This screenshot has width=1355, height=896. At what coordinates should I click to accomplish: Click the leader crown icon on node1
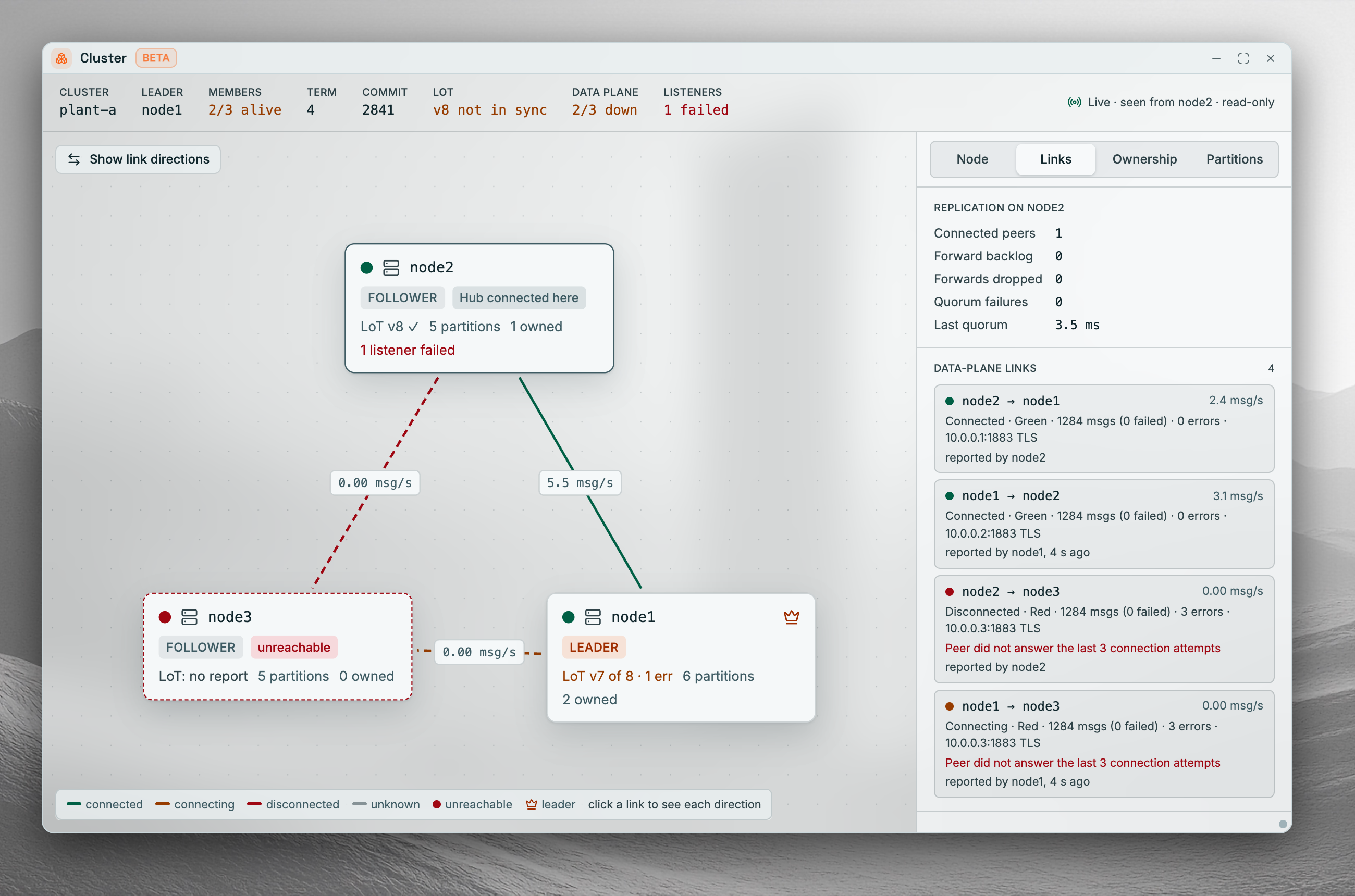click(x=791, y=617)
